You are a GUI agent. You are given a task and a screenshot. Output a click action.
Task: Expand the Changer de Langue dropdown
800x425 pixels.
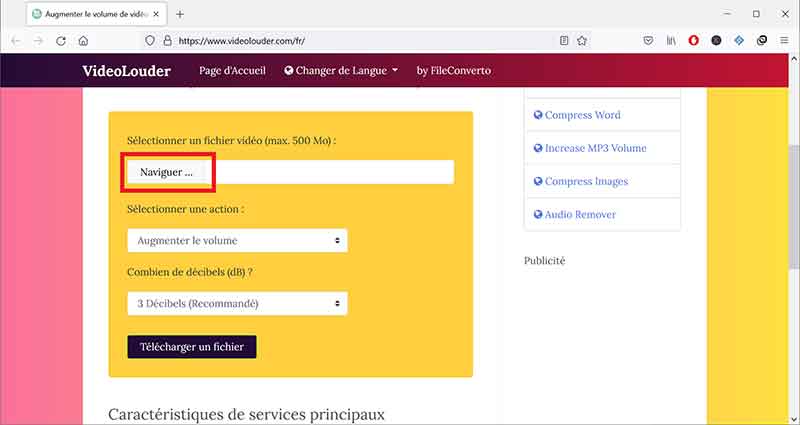click(341, 71)
